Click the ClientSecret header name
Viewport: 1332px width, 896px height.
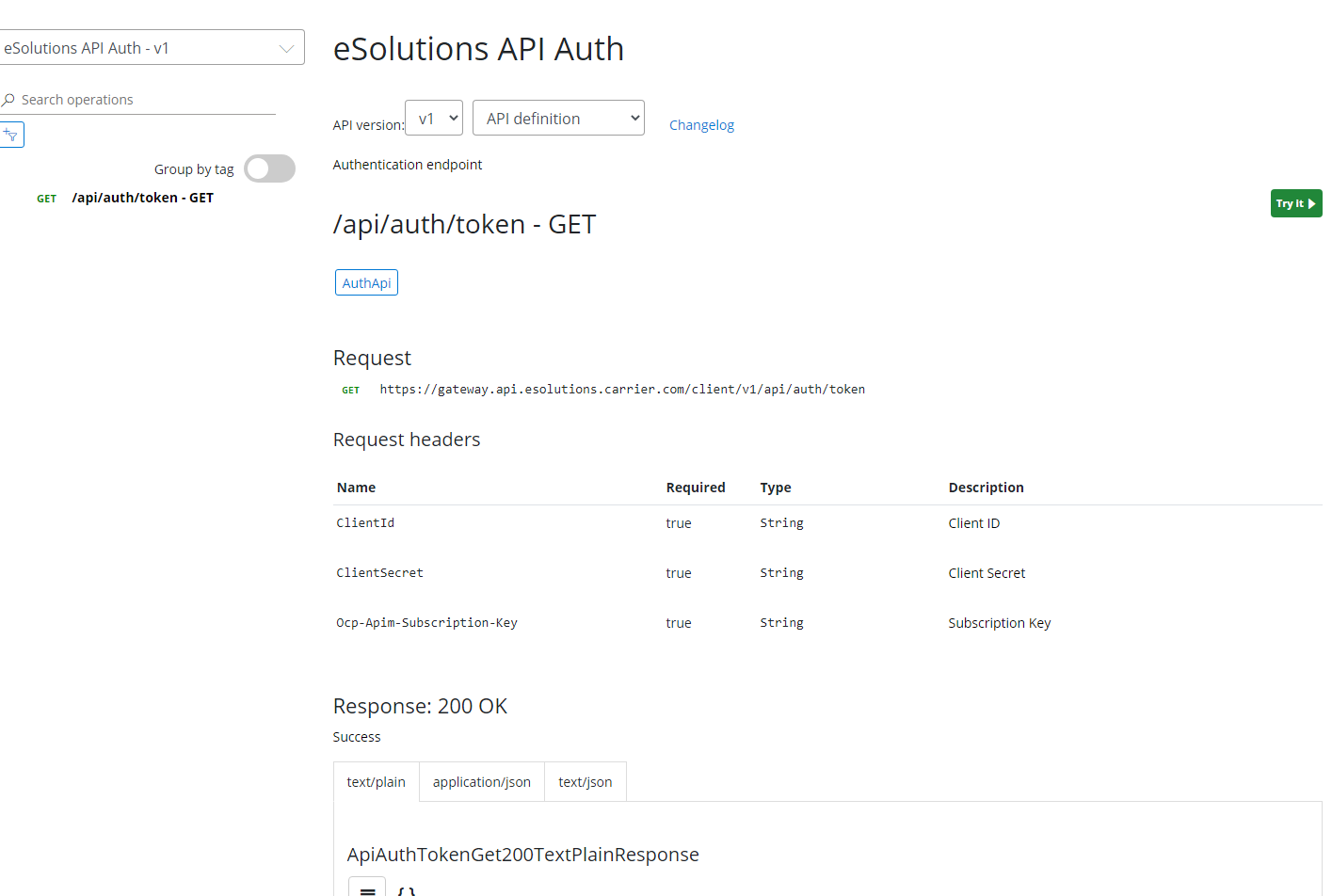(379, 573)
